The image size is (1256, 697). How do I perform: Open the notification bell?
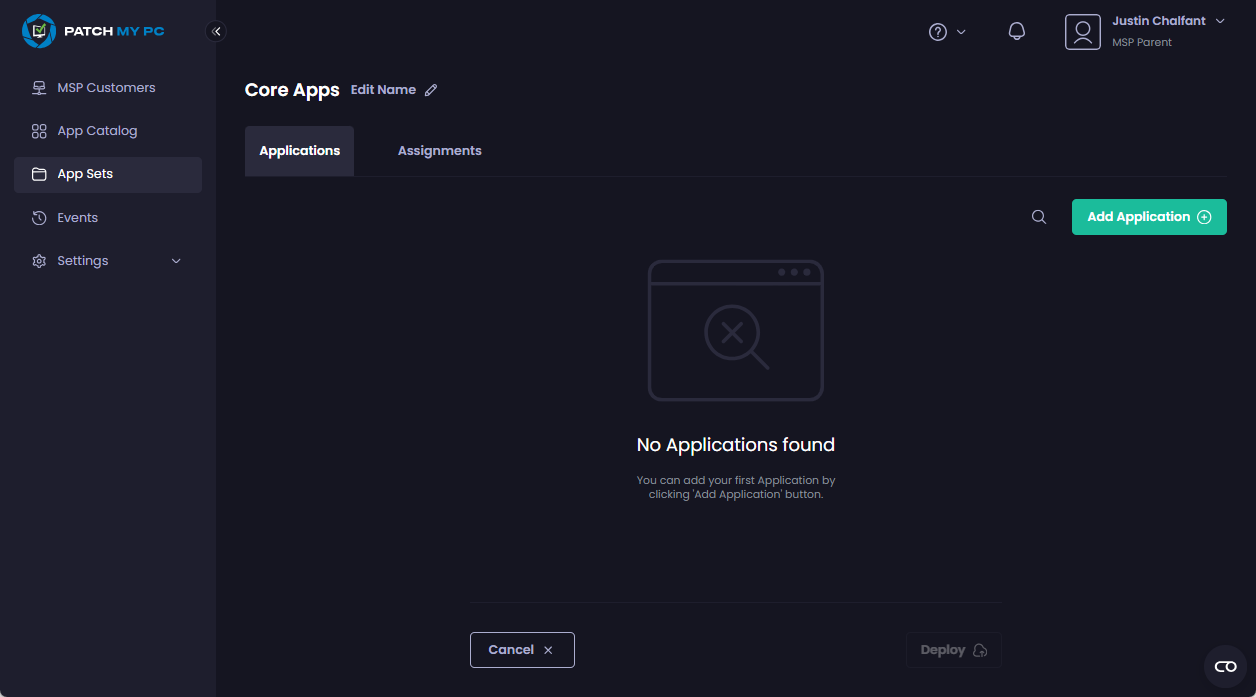[1017, 31]
